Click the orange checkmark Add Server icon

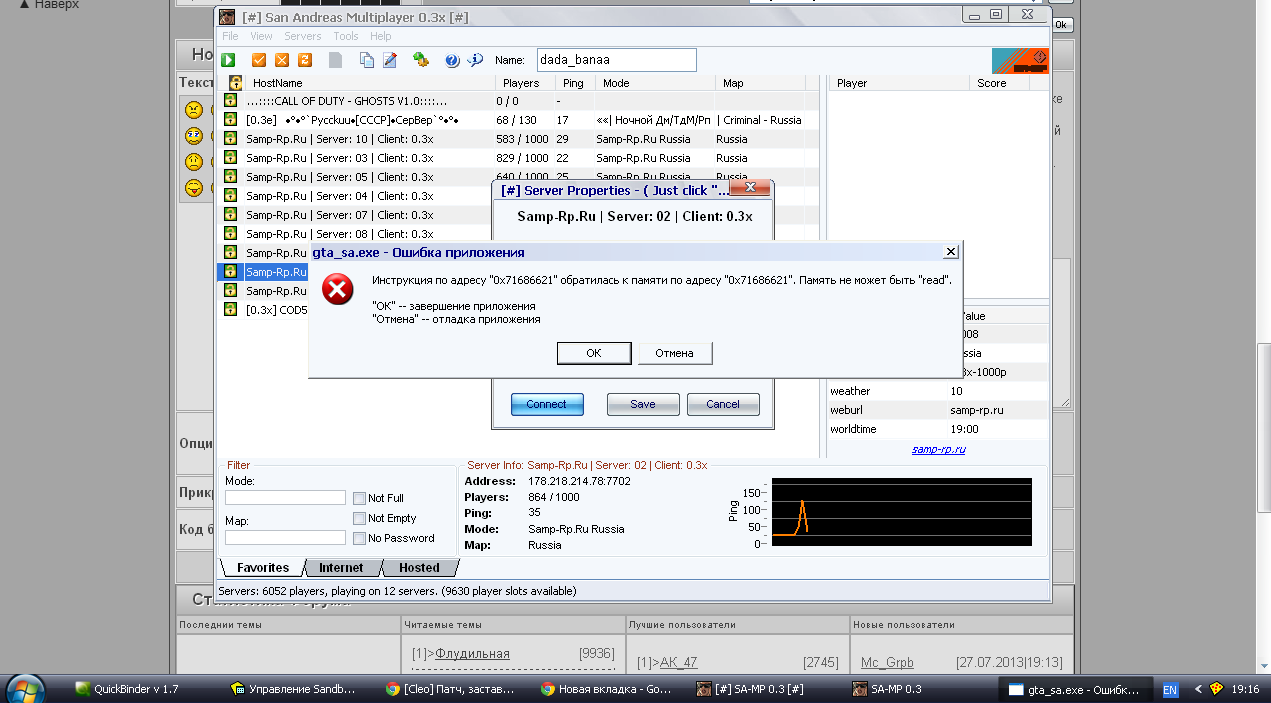pos(259,60)
